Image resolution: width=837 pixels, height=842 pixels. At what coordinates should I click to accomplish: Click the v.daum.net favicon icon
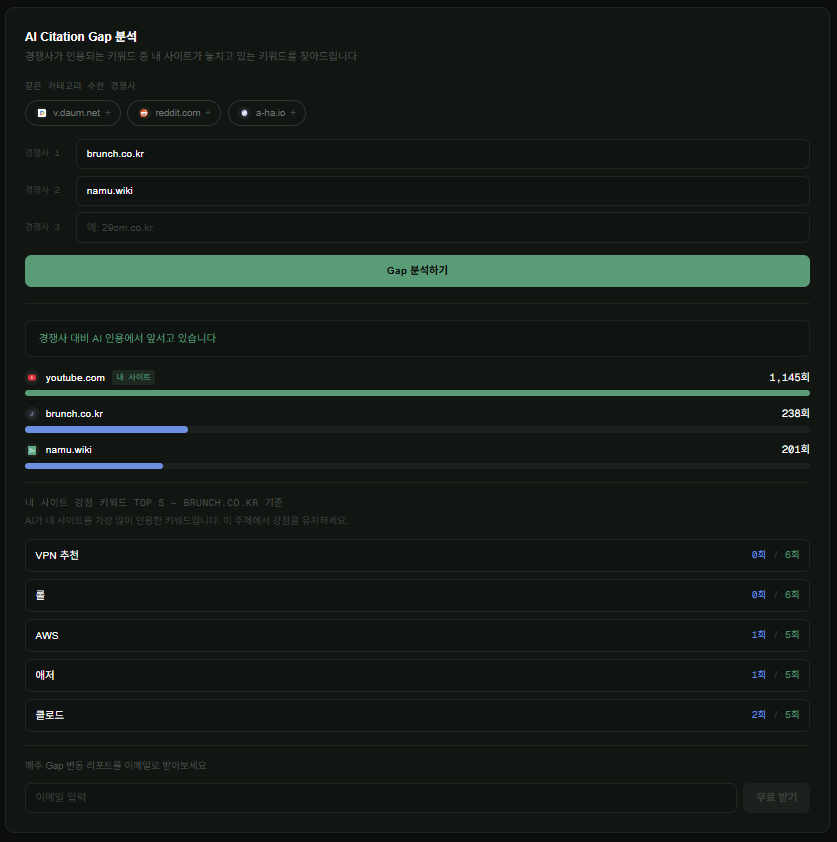tap(41, 113)
